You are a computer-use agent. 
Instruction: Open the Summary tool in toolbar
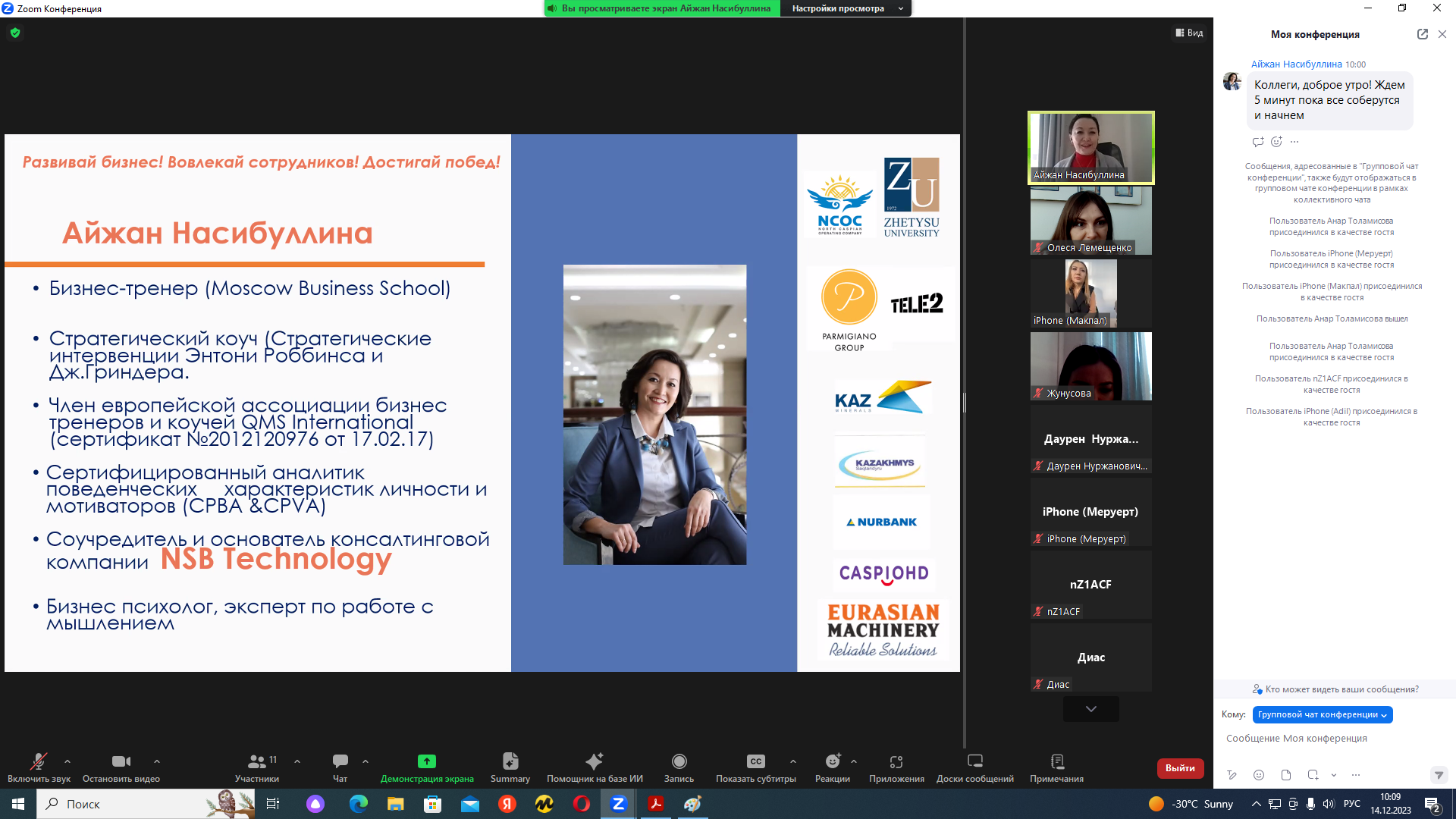510,767
